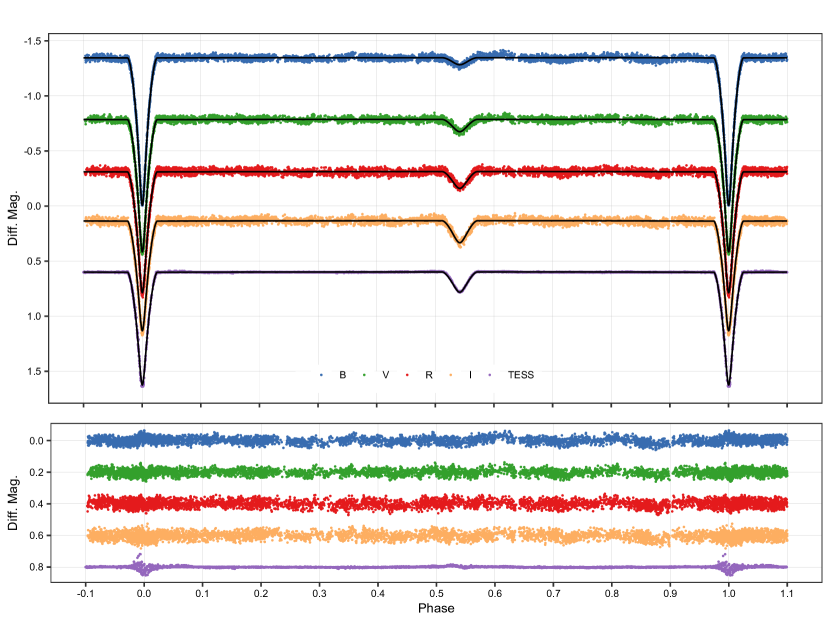Click the 0.4 tick on residuals panel y-axis
This screenshot has width=830, height=623.
point(37,503)
